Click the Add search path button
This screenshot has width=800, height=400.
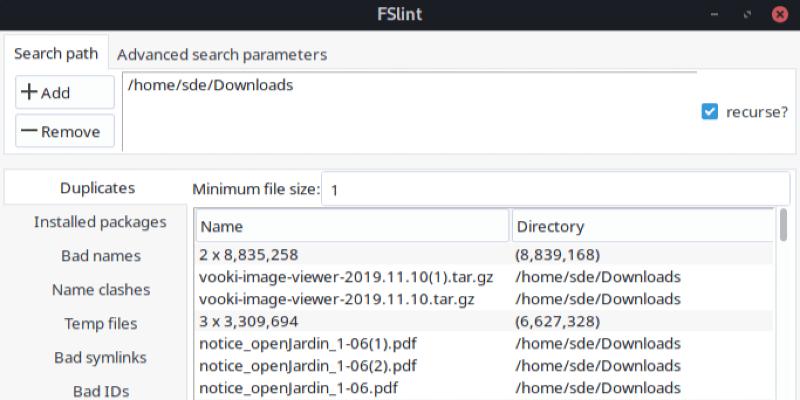coord(64,92)
